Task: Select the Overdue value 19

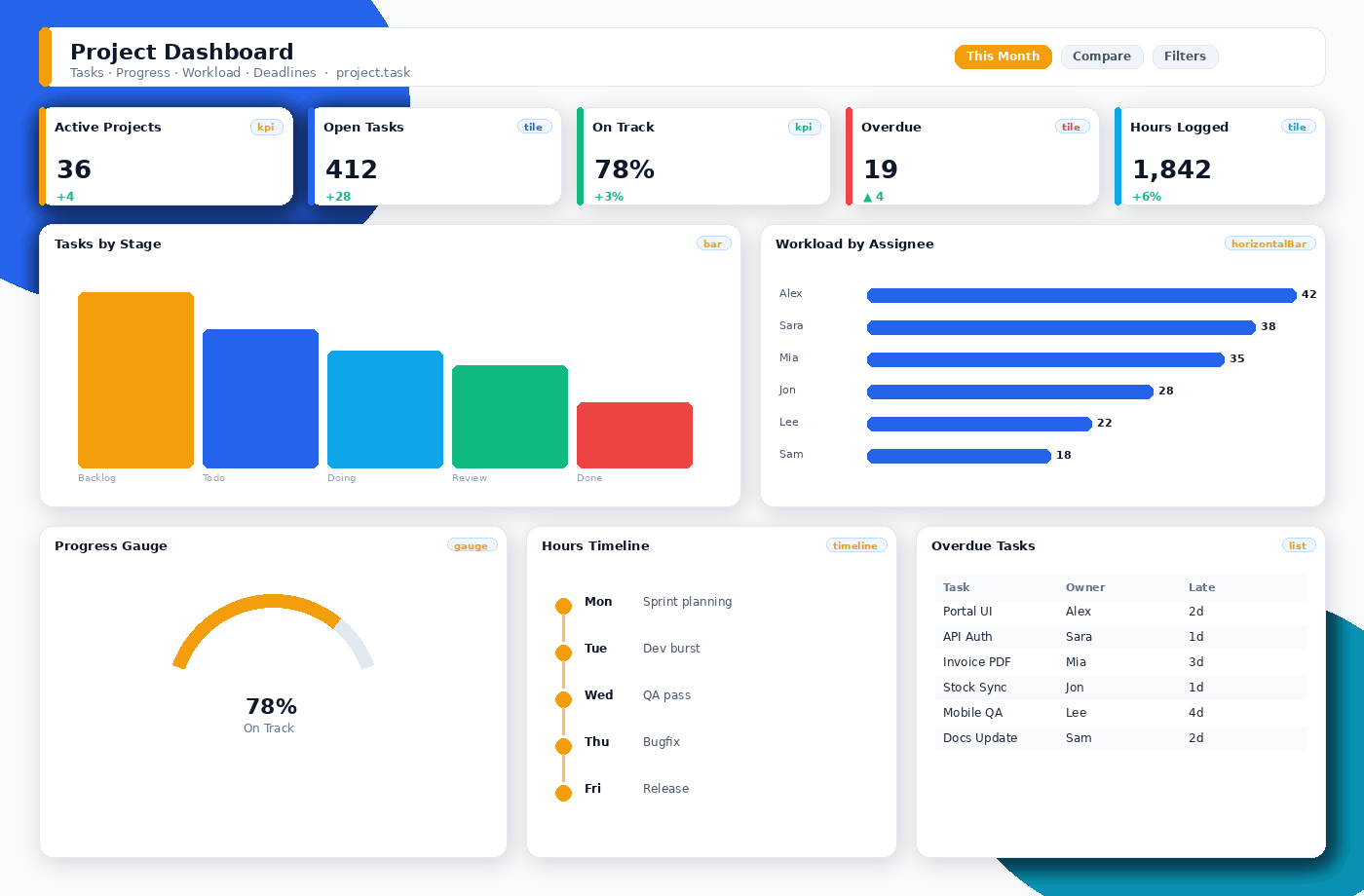Action: pyautogui.click(x=881, y=169)
